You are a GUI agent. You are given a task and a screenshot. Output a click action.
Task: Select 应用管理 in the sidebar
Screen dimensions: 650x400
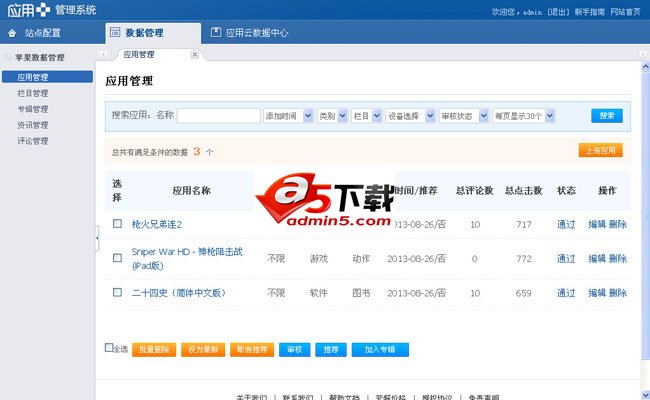click(47, 77)
